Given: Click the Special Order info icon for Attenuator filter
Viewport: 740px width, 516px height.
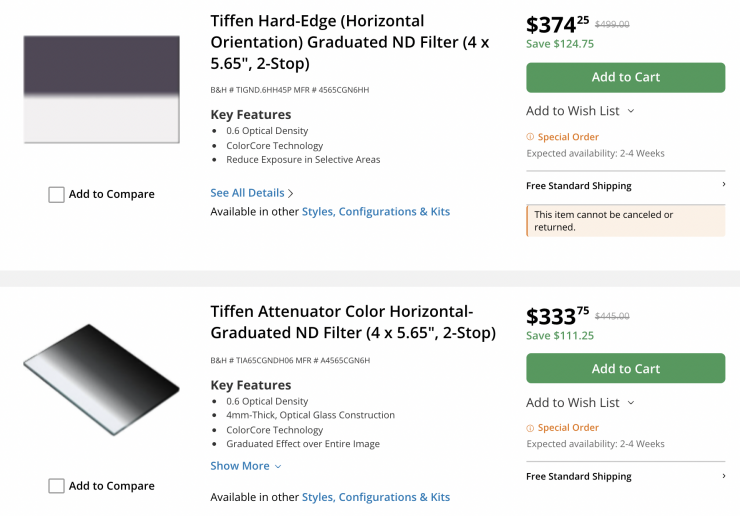Looking at the screenshot, I should coord(530,428).
